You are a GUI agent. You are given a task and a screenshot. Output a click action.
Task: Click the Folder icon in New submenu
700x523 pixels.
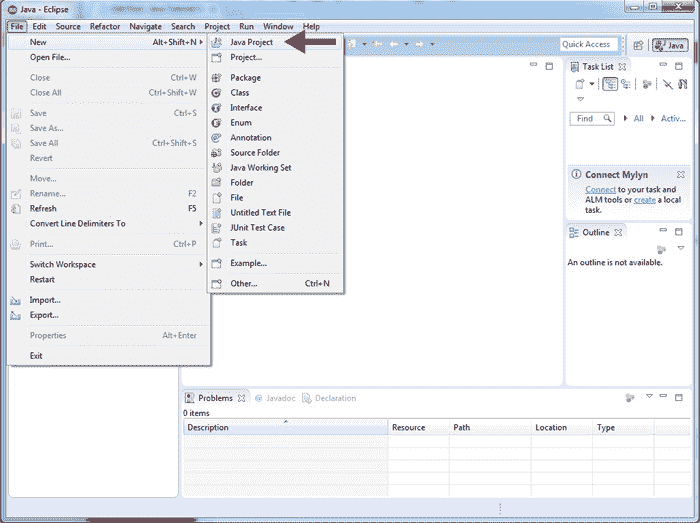pyautogui.click(x=217, y=183)
